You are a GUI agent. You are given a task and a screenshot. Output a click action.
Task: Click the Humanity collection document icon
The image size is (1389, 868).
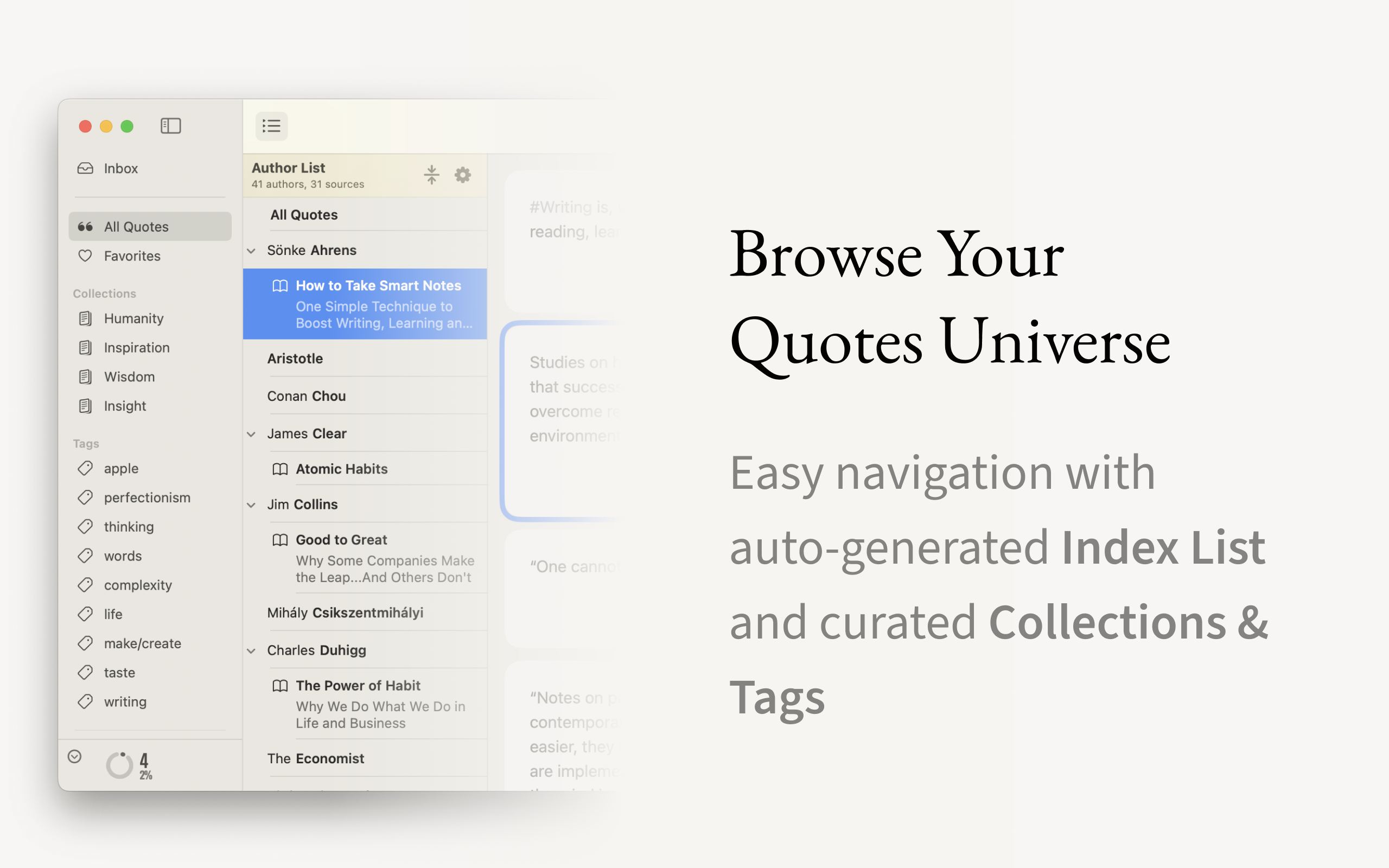(x=86, y=318)
